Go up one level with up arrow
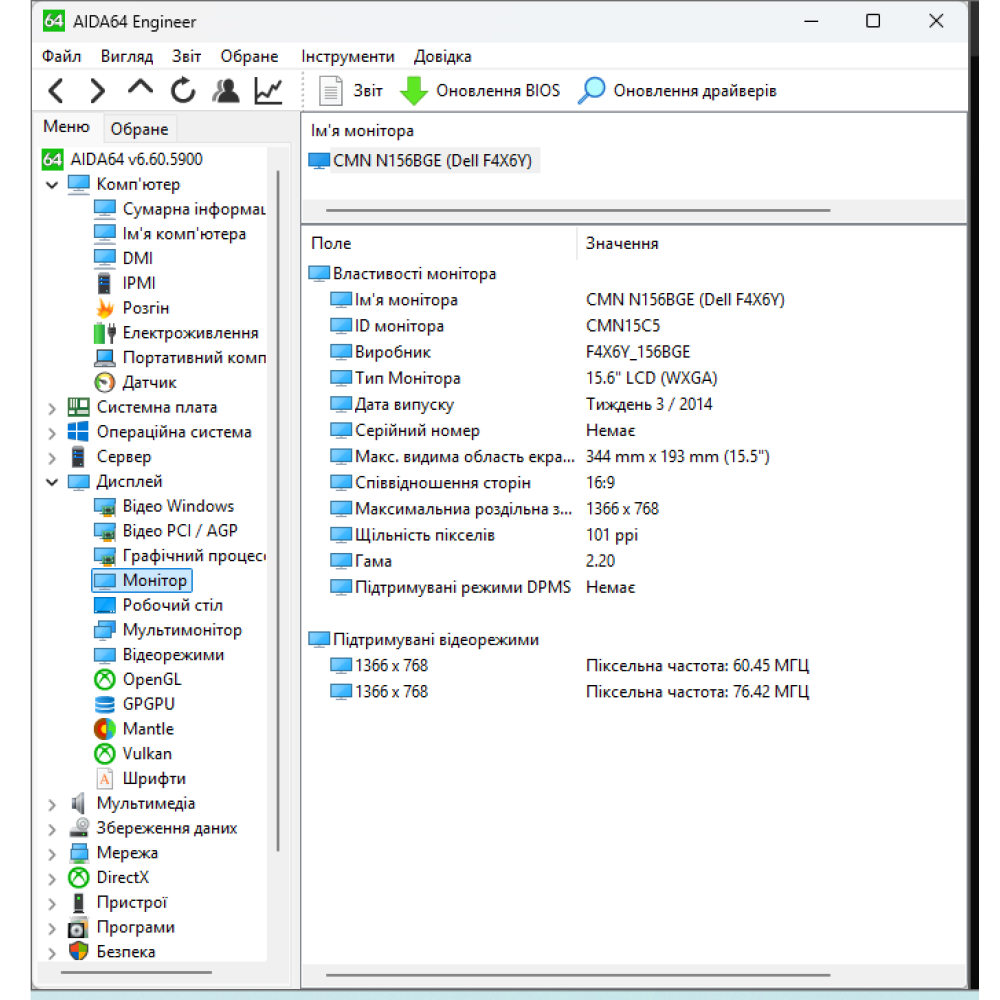This screenshot has height=1000, width=1000. pyautogui.click(x=140, y=88)
